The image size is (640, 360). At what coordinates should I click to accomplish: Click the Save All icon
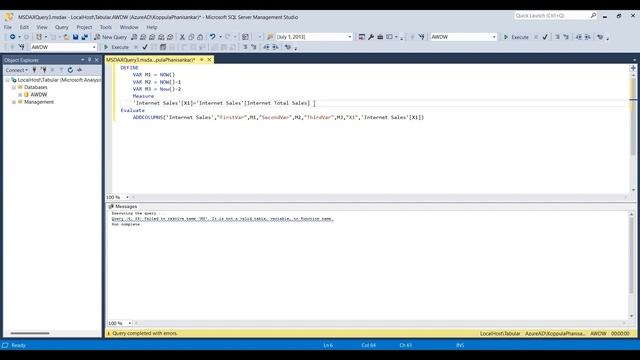[85, 37]
